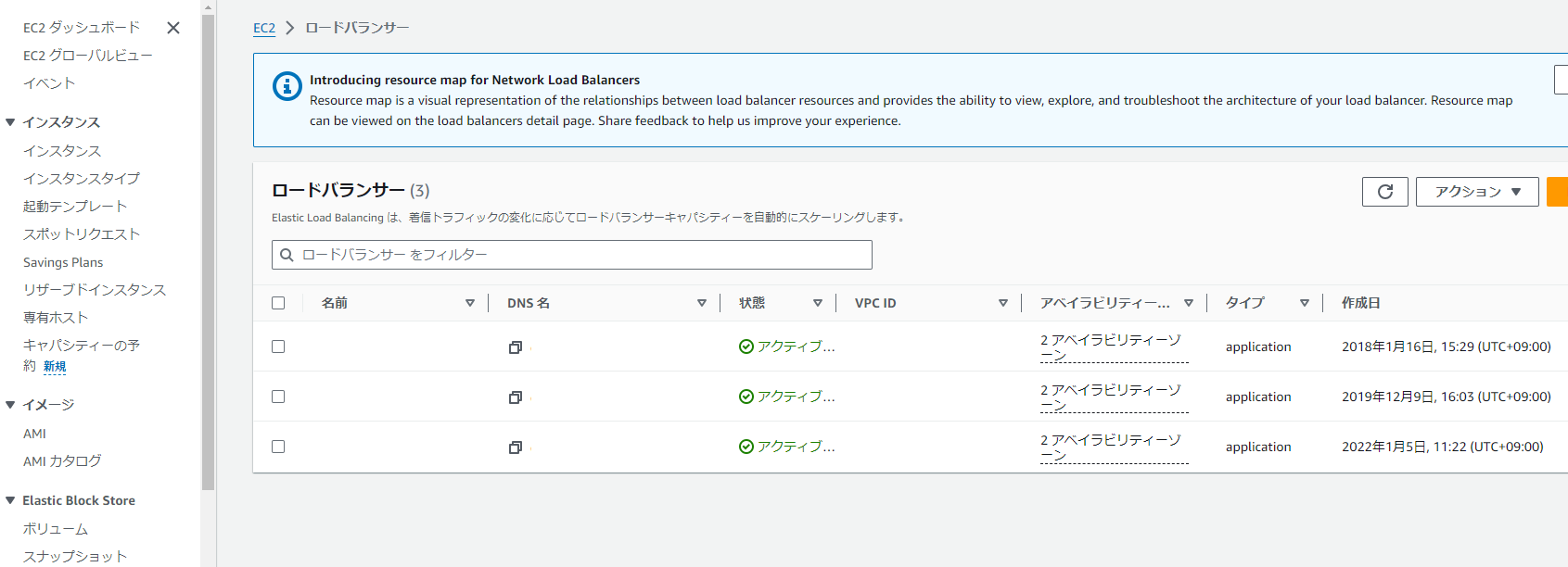Select the load balancer created in 2018
The height and width of the screenshot is (567, 1568).
point(278,346)
